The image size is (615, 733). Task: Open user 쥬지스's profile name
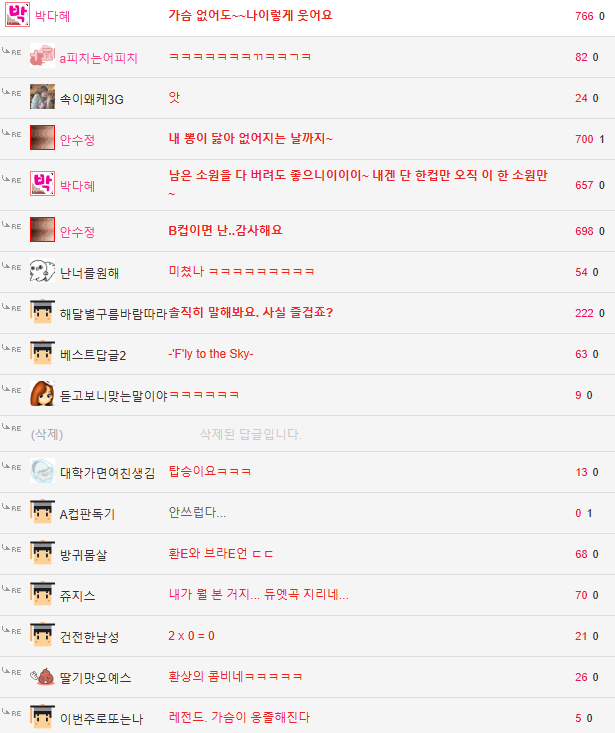click(78, 596)
